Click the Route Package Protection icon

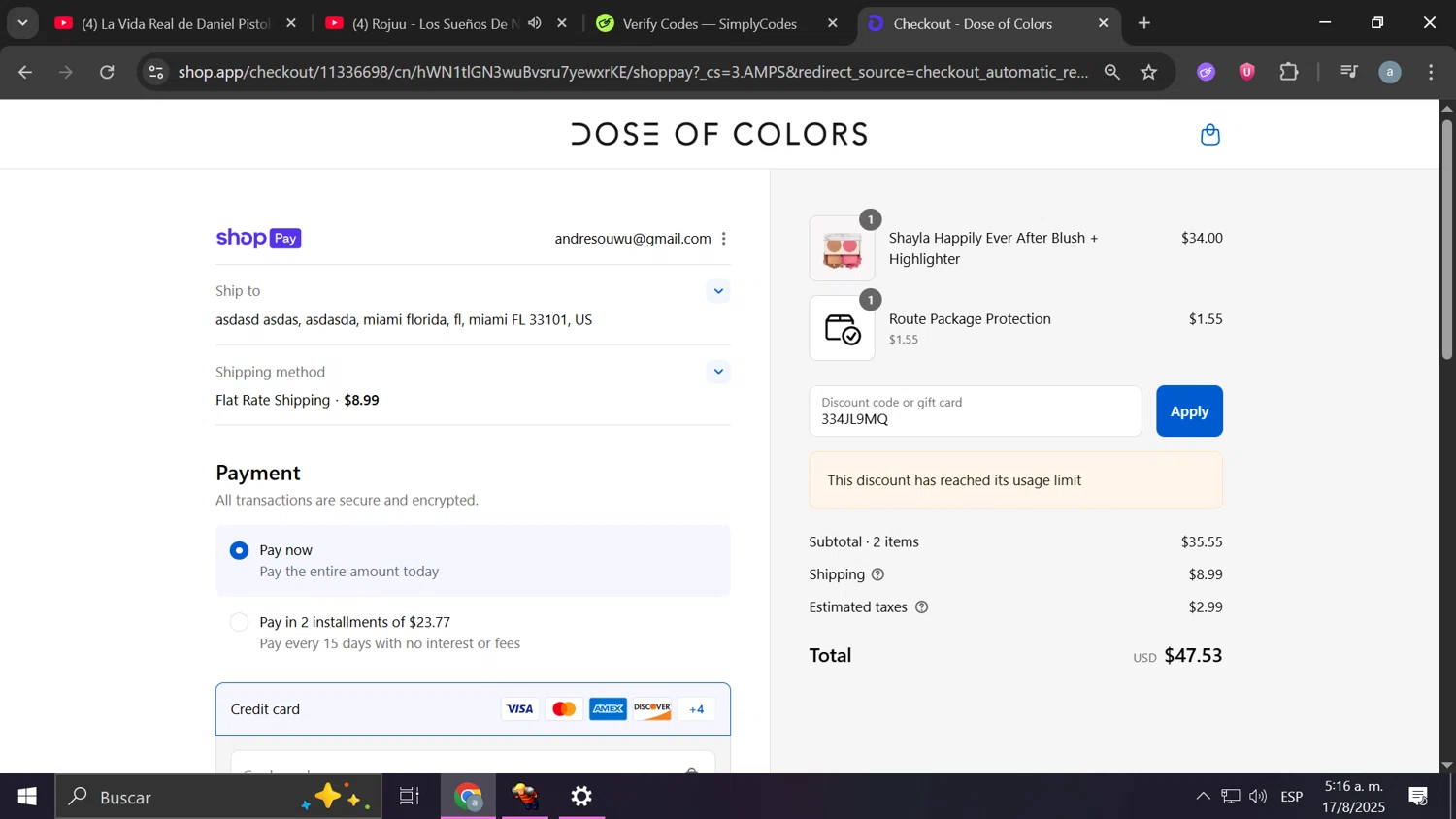tap(843, 329)
